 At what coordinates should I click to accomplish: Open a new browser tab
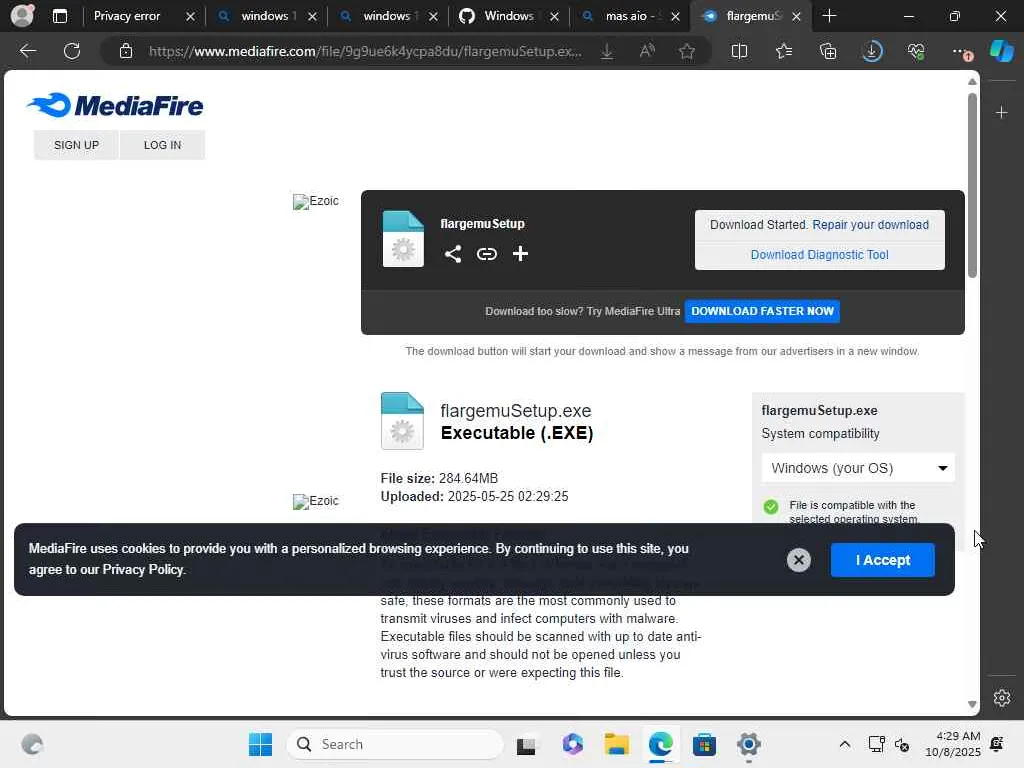pyautogui.click(x=829, y=16)
